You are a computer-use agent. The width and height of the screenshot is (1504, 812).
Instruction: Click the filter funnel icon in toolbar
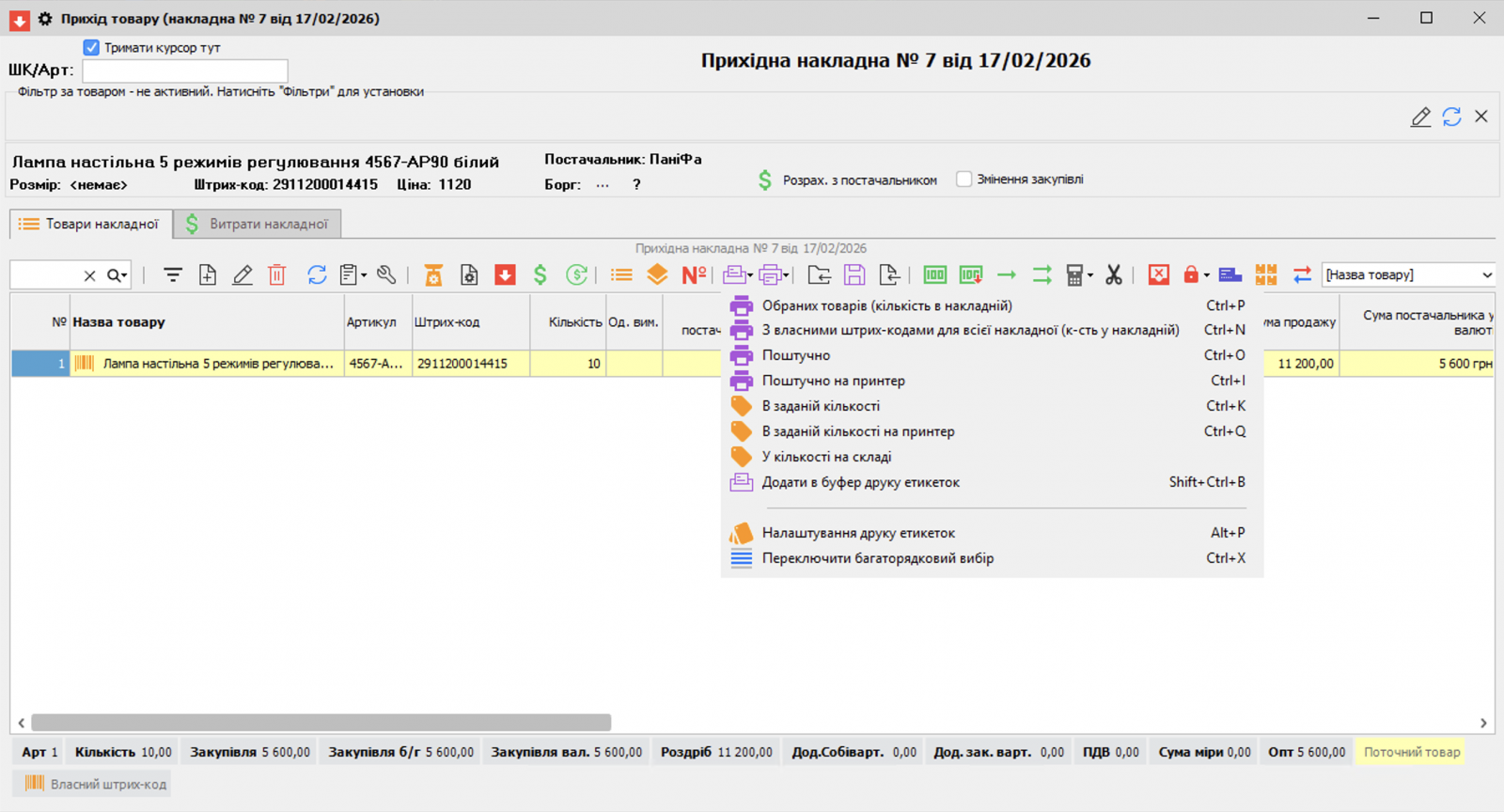coord(173,274)
